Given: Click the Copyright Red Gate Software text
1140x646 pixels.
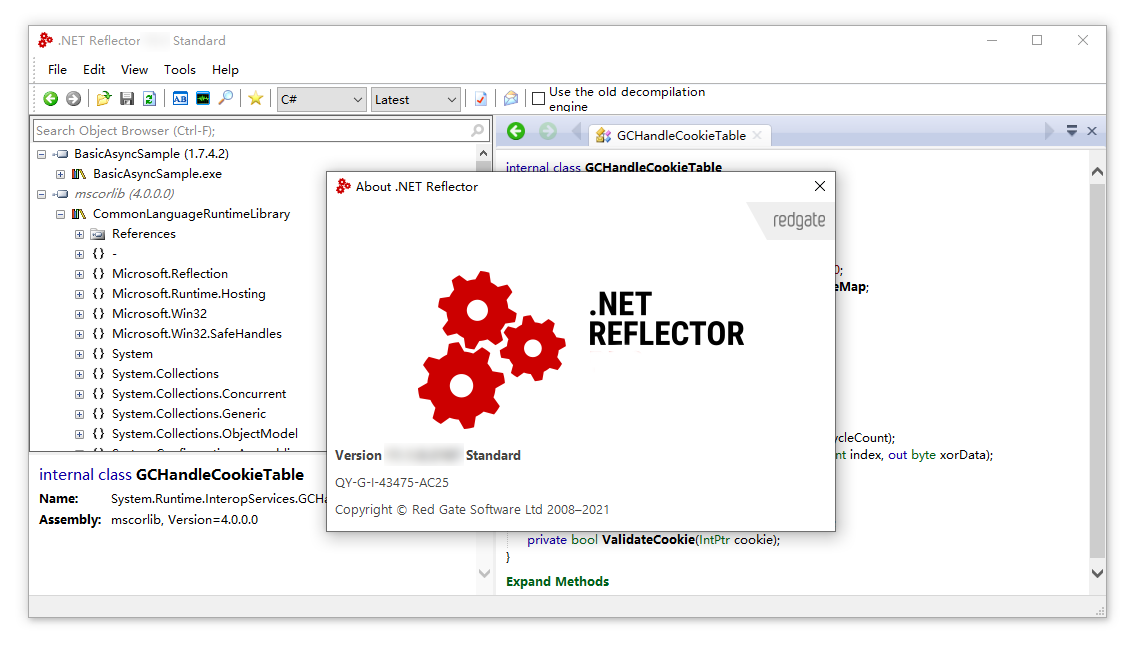Looking at the screenshot, I should click(x=472, y=509).
